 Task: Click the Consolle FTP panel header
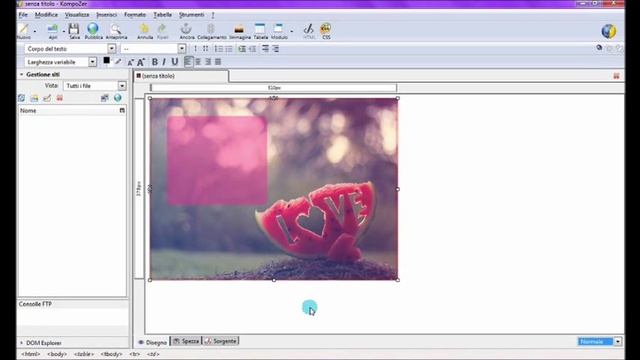pyautogui.click(x=73, y=304)
